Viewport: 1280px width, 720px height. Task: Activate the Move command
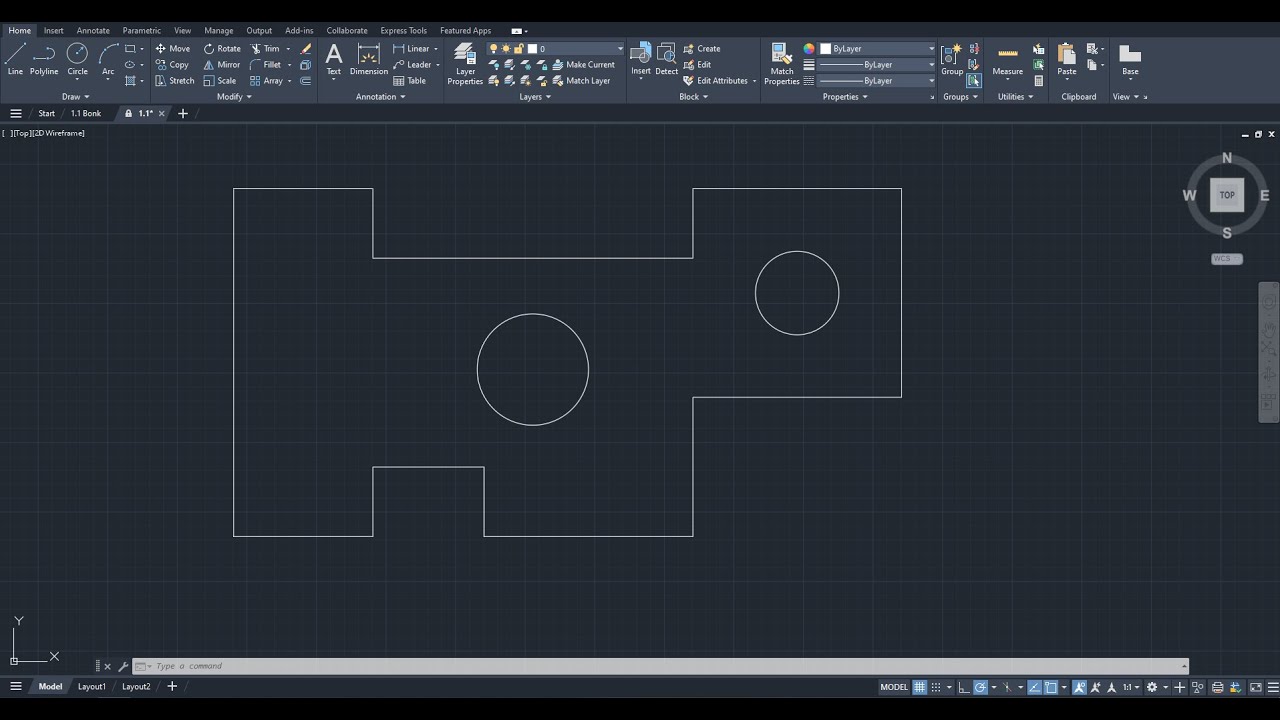pos(172,48)
